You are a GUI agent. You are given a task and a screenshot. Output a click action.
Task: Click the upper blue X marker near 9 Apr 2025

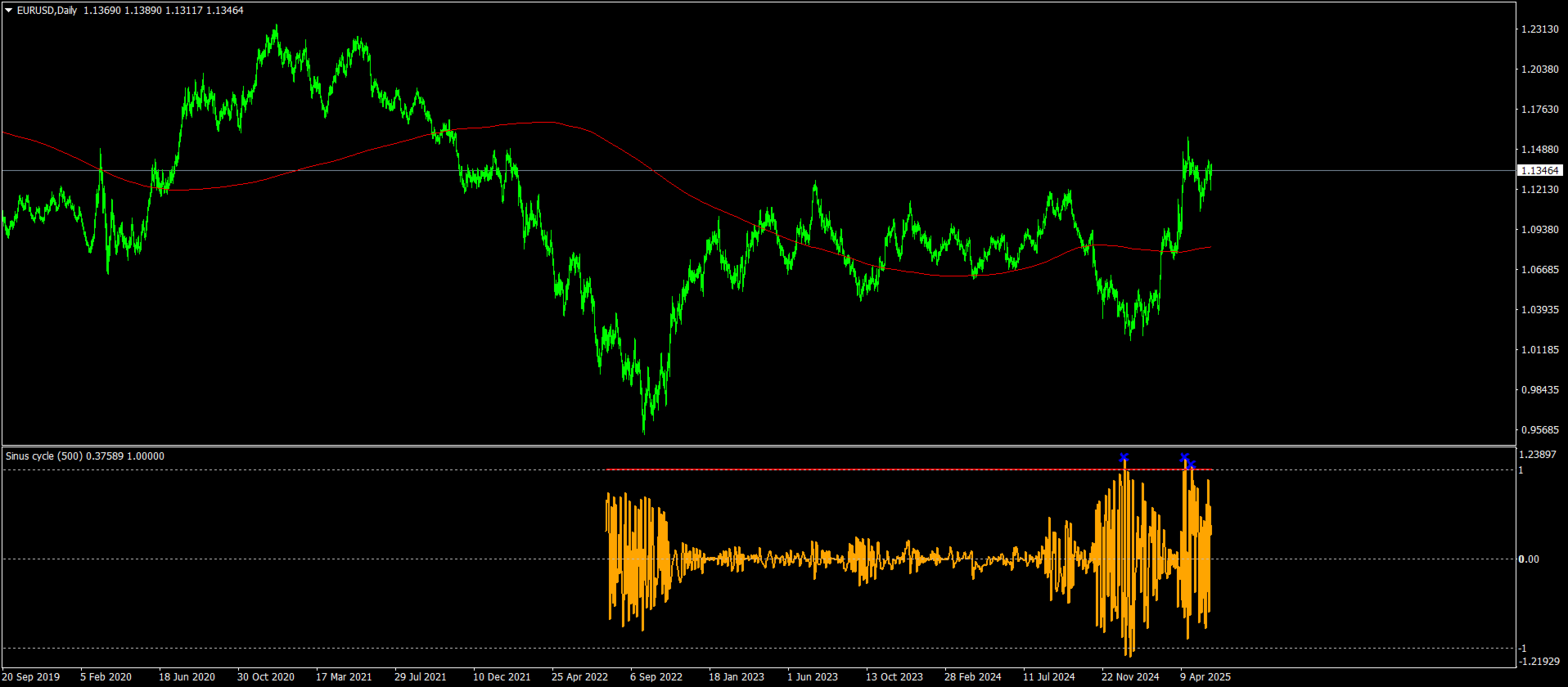tap(1184, 457)
